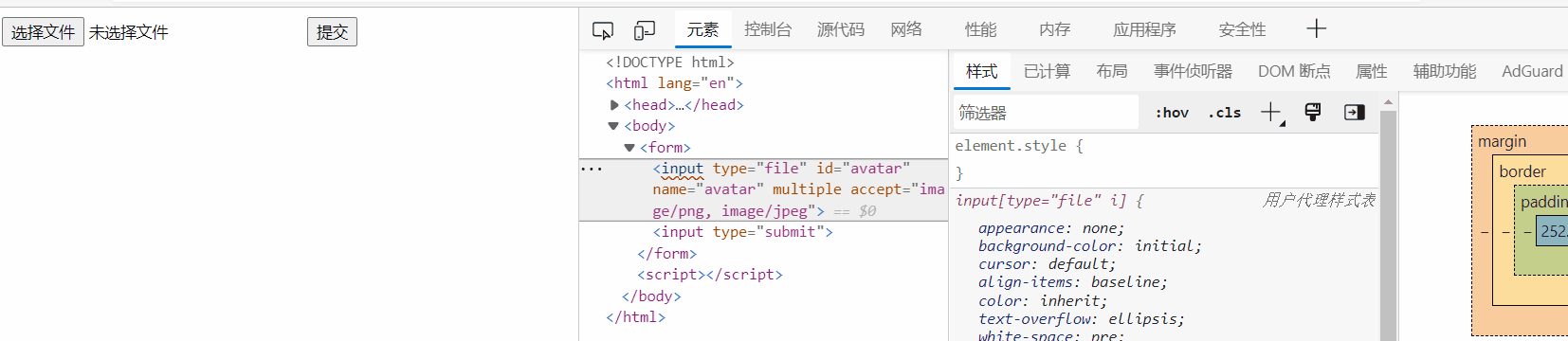The image size is (1568, 341).
Task: Switch to the 网络 tab
Action: click(906, 29)
